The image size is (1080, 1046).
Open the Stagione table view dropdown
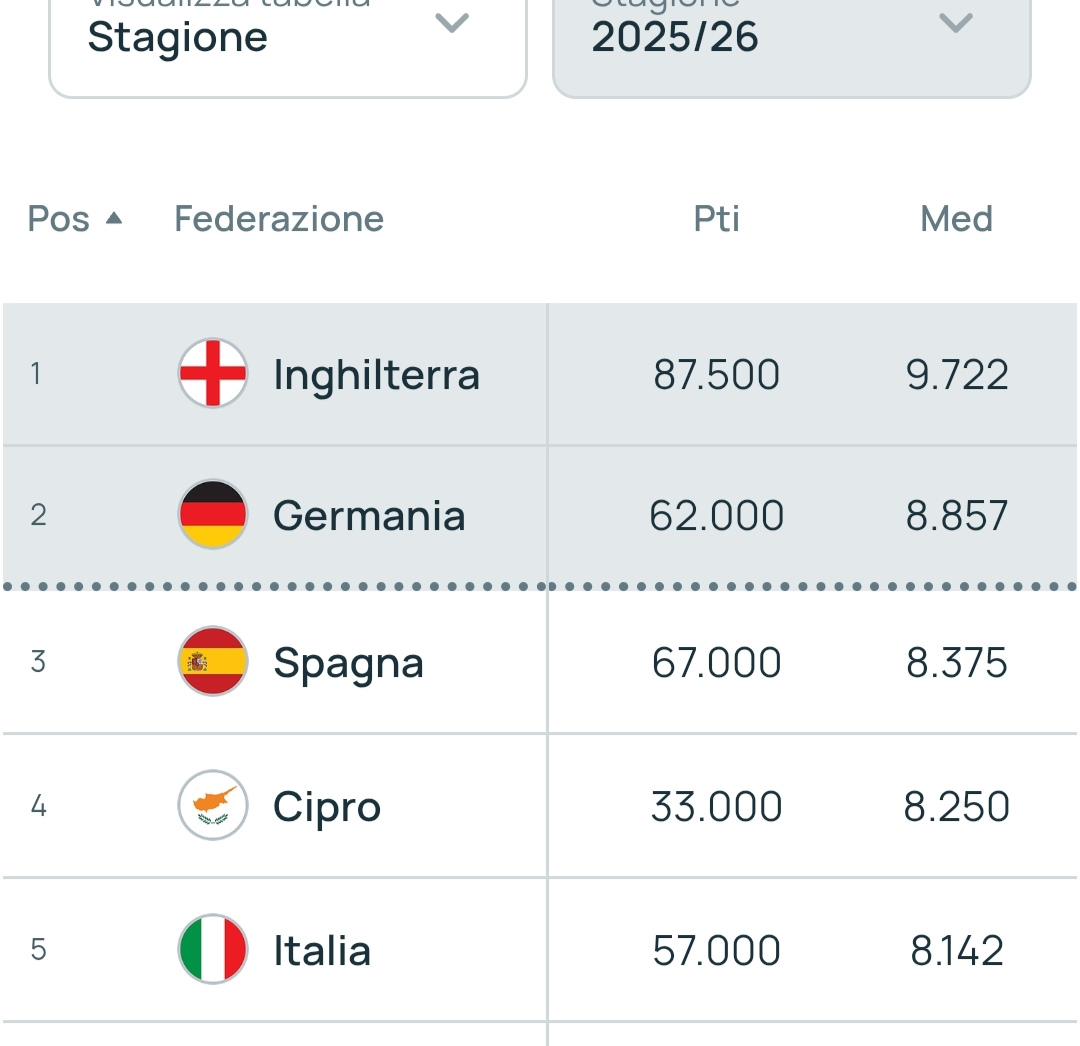pos(288,40)
